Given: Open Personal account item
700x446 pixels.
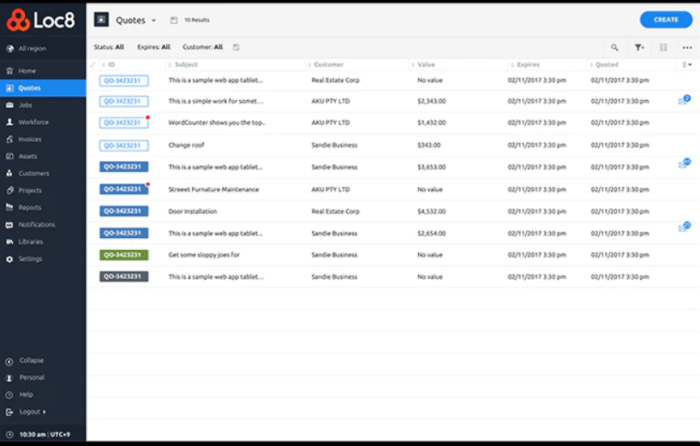Looking at the screenshot, I should (x=31, y=377).
